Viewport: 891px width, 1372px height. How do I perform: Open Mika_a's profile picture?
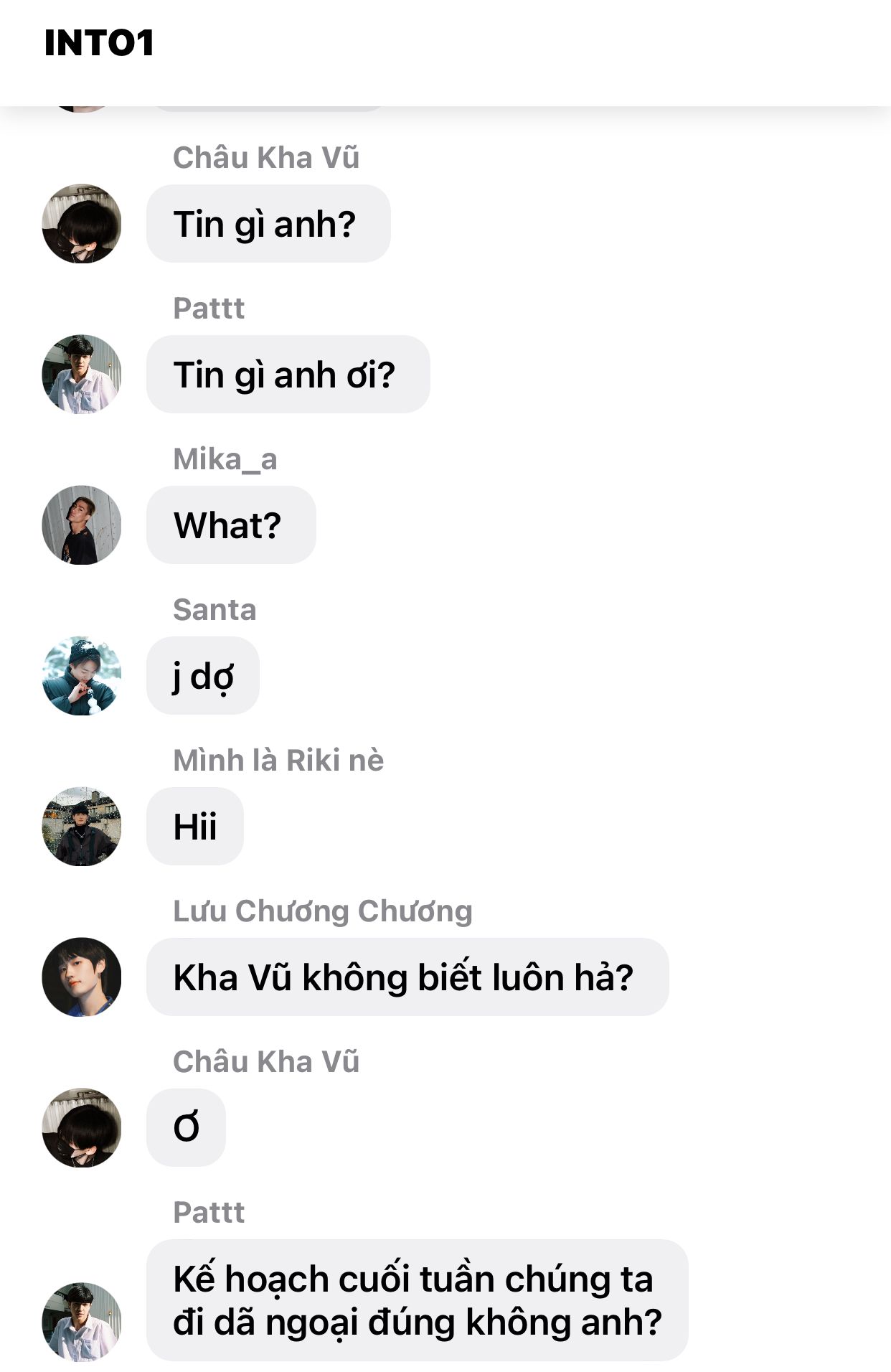(82, 525)
